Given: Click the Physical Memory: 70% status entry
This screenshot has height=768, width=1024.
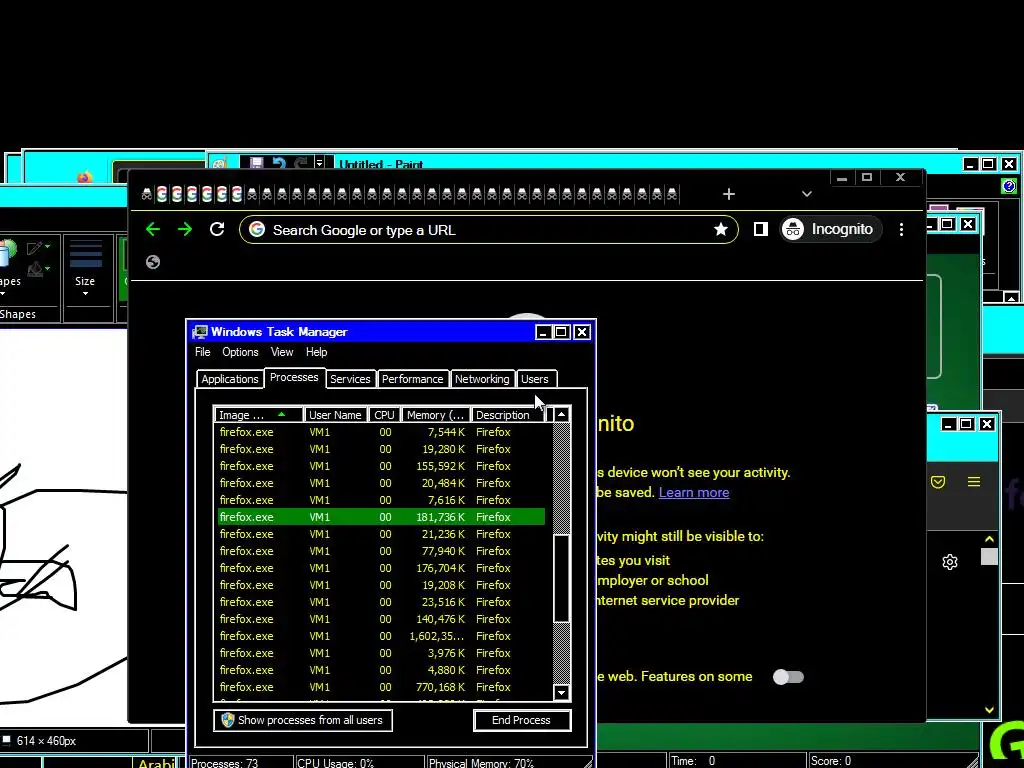Looking at the screenshot, I should pyautogui.click(x=481, y=762).
